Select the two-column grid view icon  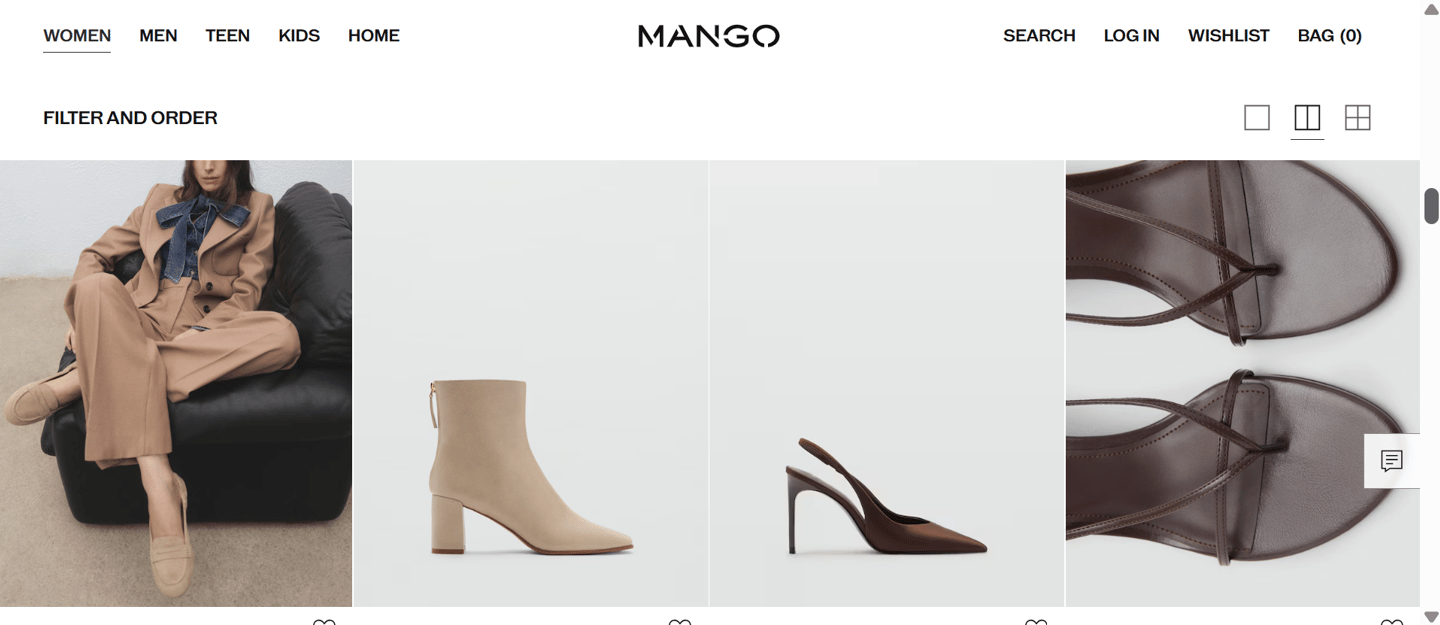point(1307,118)
